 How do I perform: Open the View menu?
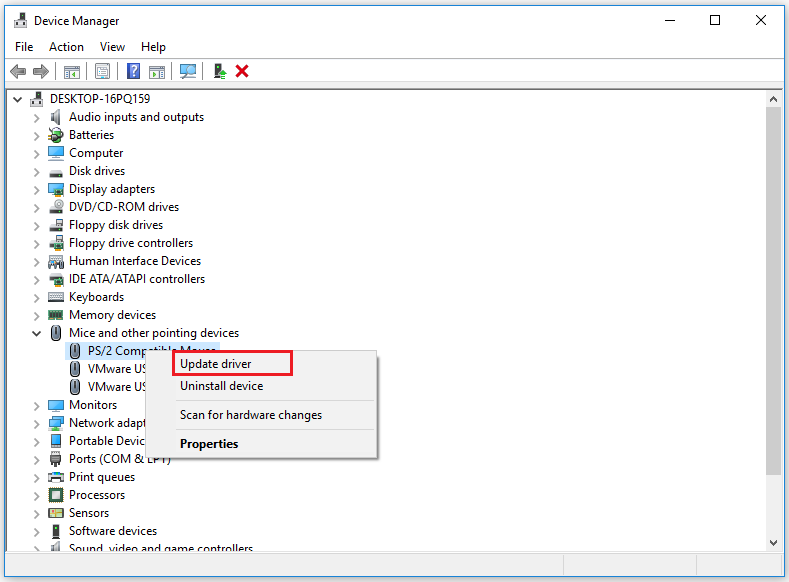coord(112,47)
